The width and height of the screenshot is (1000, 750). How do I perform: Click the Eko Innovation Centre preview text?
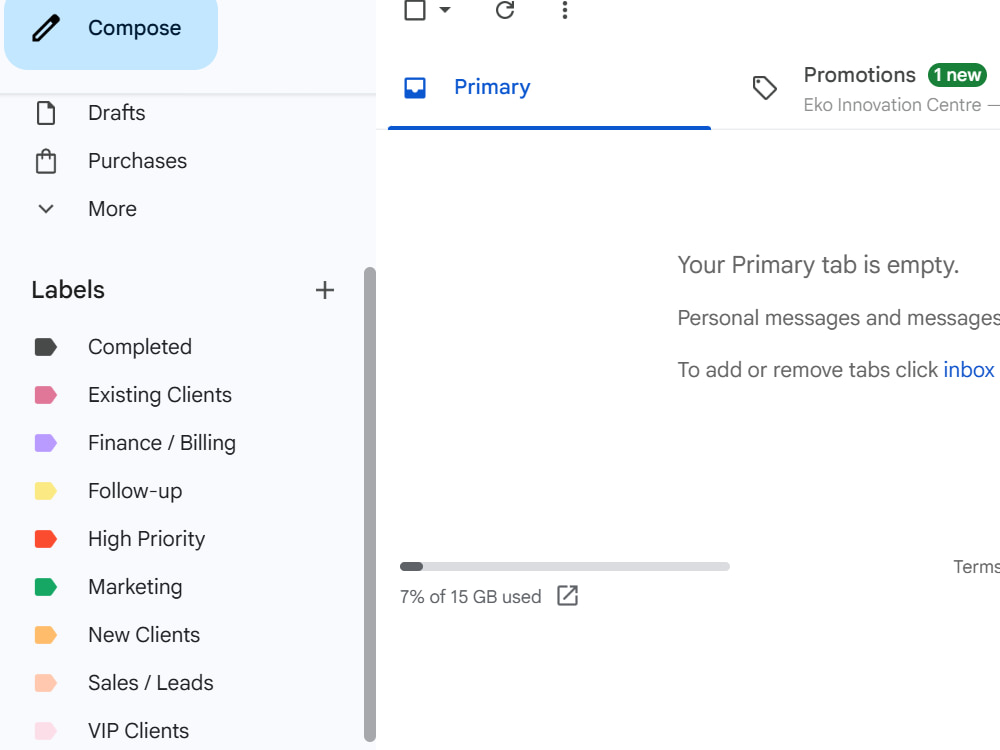coord(892,105)
